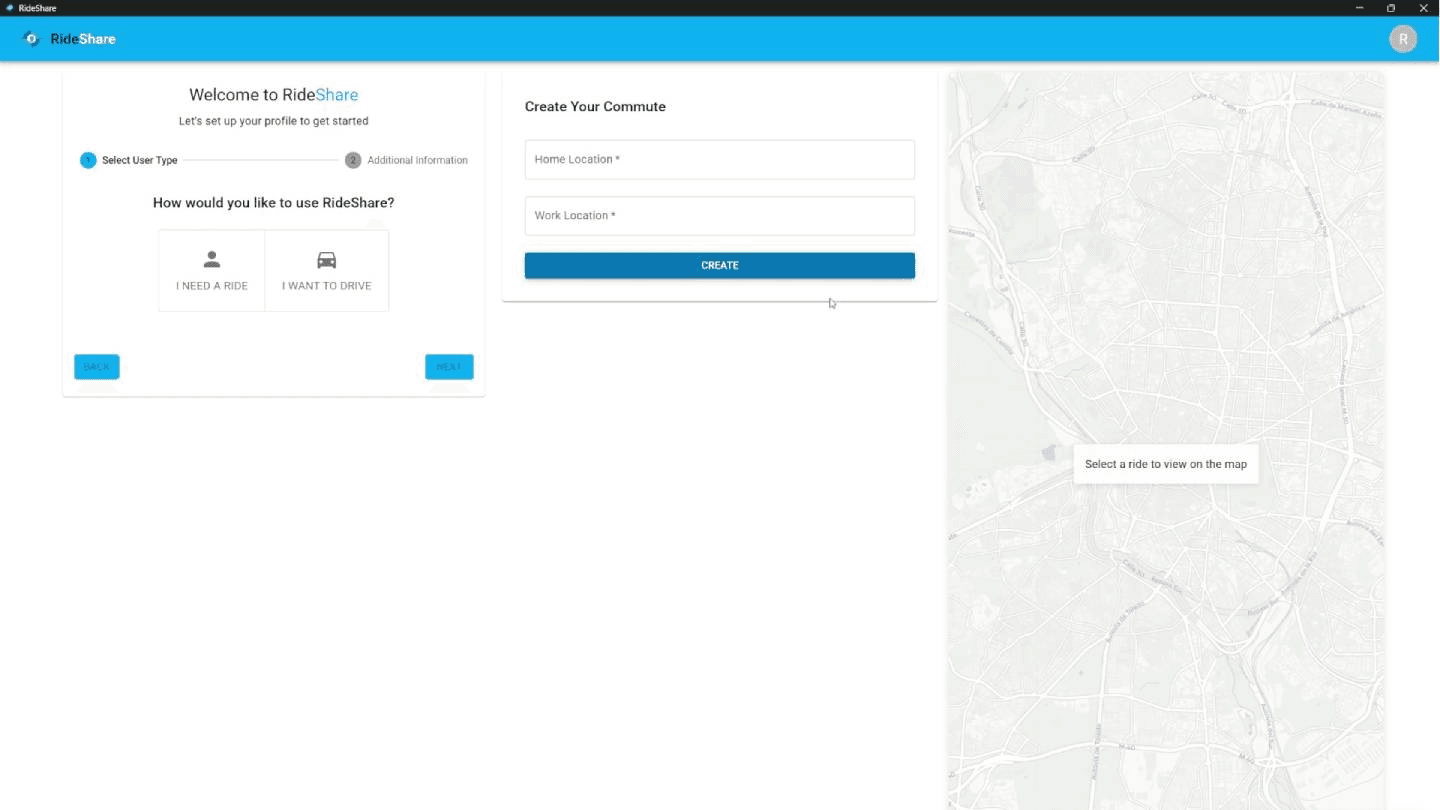The image size is (1440, 810).
Task: Click the RideShare app icon in title bar
Action: click(10, 8)
